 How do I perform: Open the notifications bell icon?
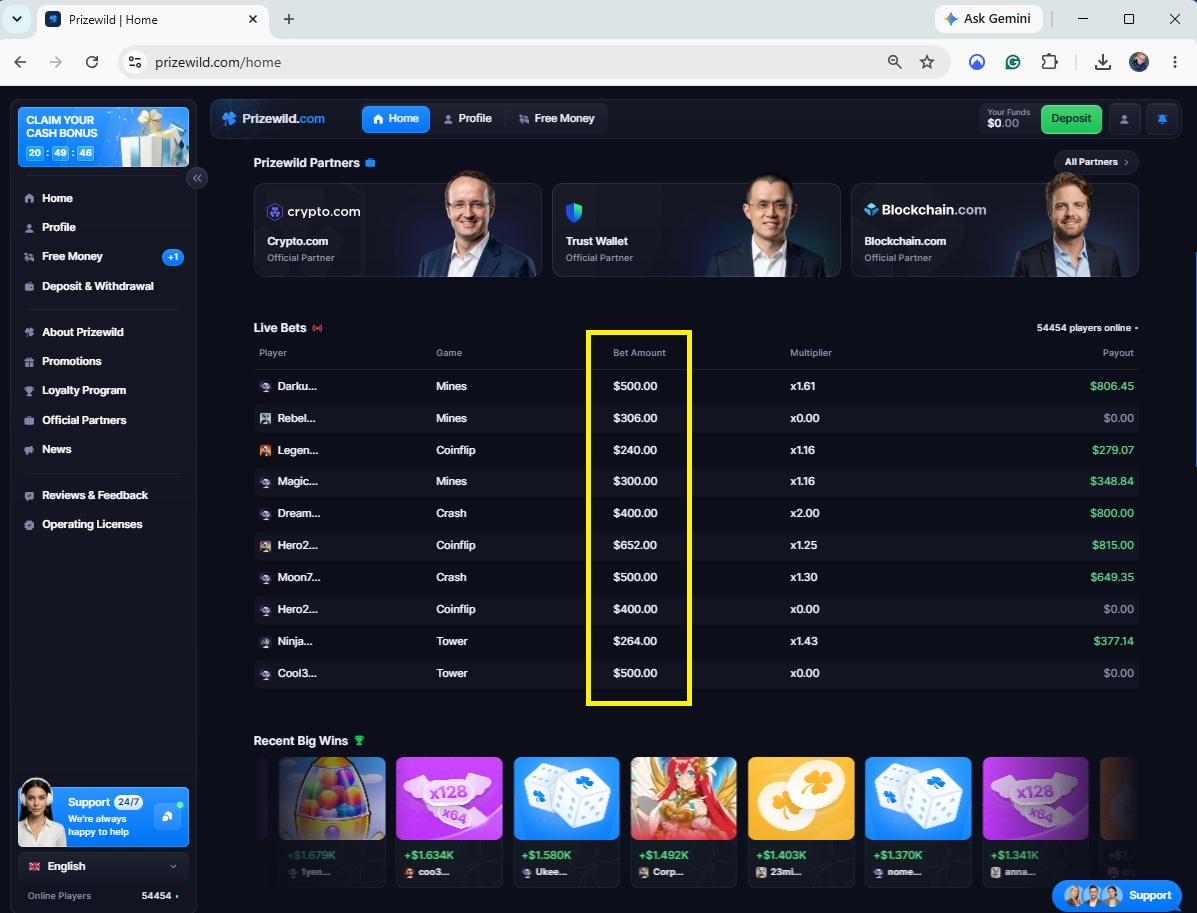point(1162,119)
